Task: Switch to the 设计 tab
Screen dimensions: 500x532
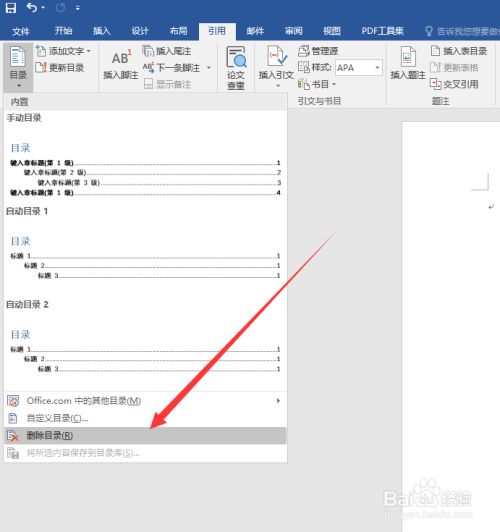Action: tap(140, 31)
